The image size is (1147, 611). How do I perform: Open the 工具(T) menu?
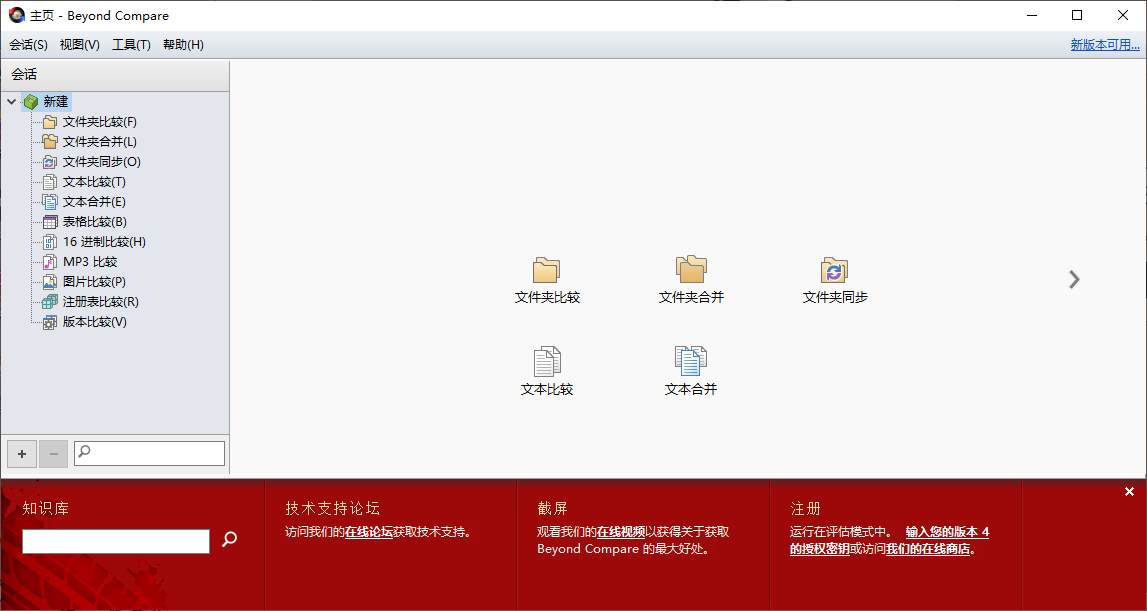[131, 45]
